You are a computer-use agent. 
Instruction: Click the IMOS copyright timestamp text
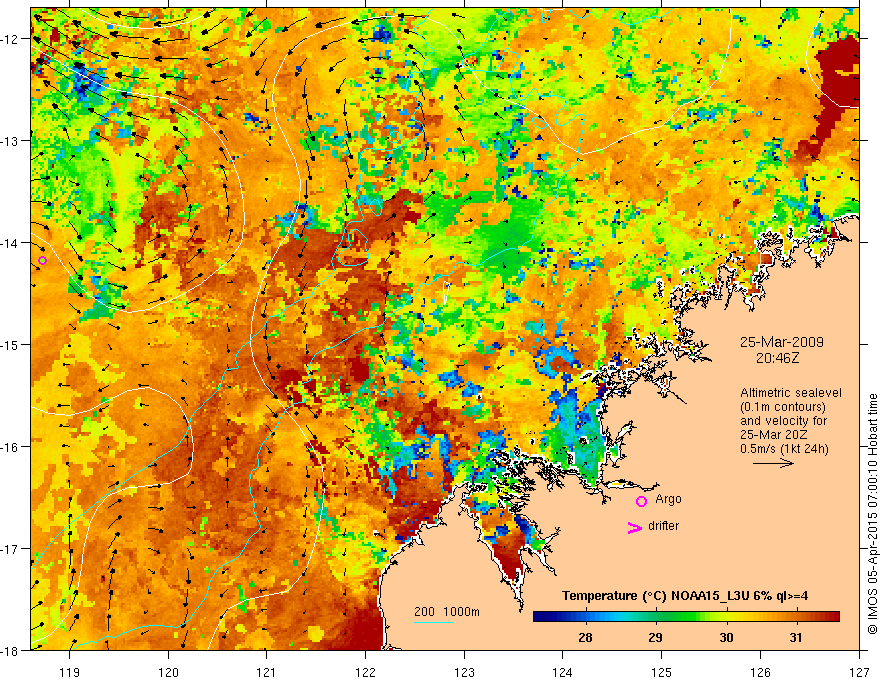coord(872,514)
